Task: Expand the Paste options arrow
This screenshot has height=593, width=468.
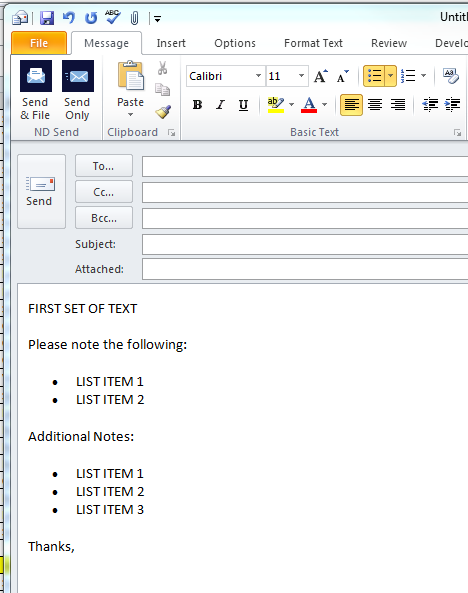Action: click(131, 115)
